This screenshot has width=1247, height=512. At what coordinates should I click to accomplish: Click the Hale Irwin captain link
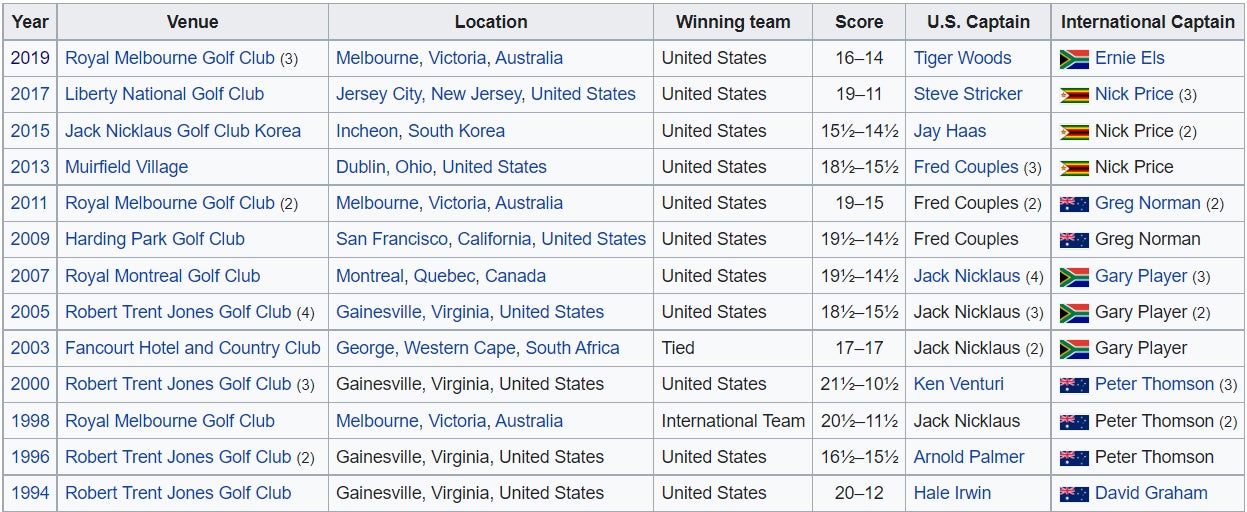click(951, 493)
